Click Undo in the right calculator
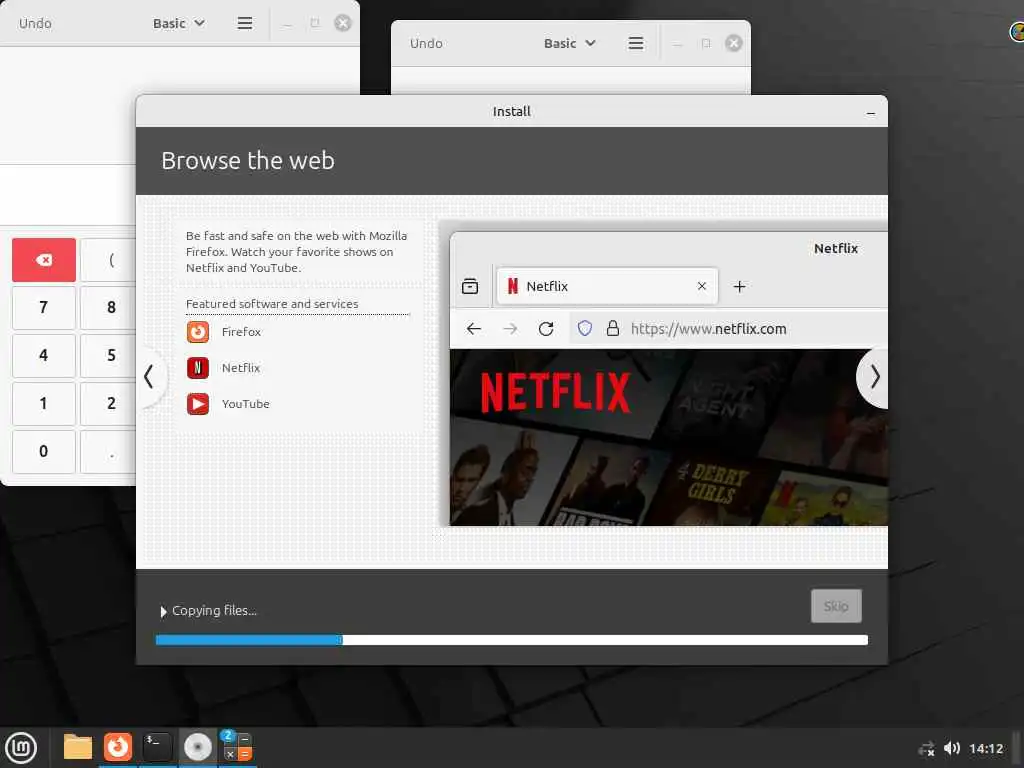 click(426, 44)
